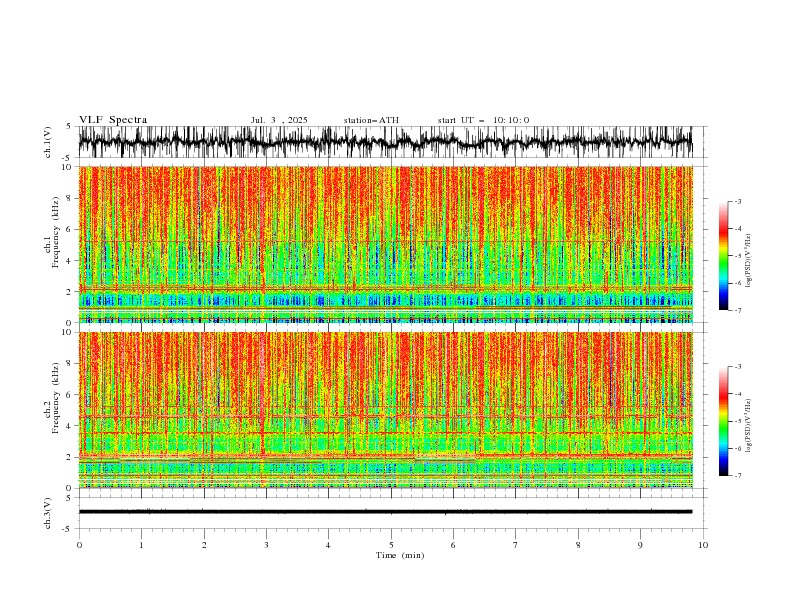Click the "5" minute tick on the time axis
The image size is (792, 612).
tap(391, 545)
